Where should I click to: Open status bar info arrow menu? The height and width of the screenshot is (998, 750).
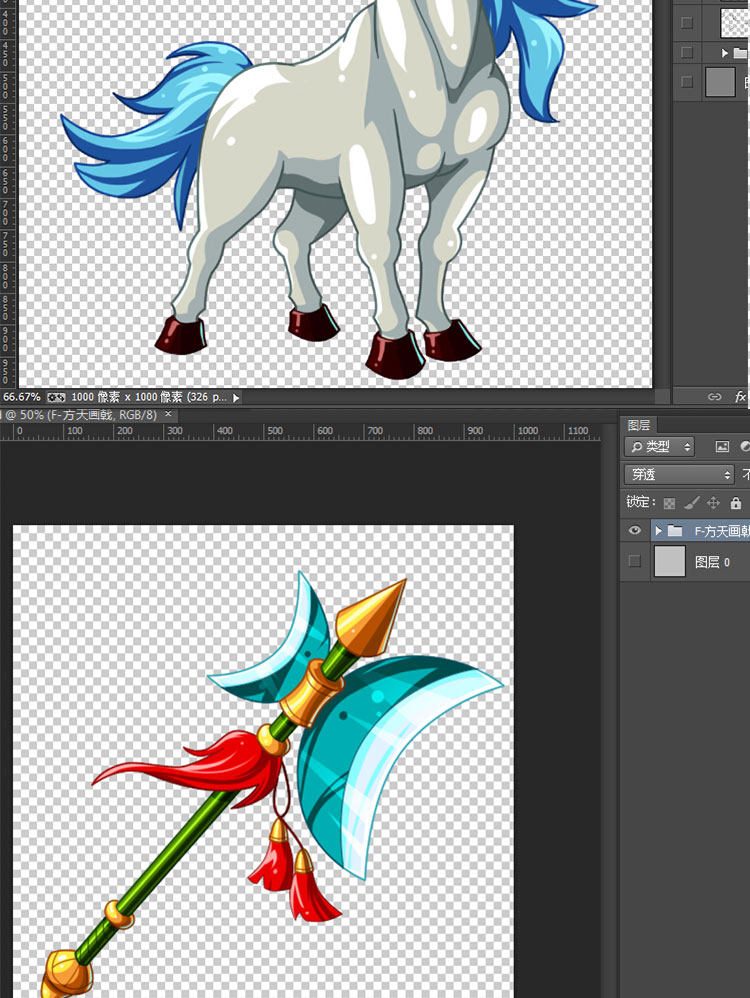click(x=236, y=397)
